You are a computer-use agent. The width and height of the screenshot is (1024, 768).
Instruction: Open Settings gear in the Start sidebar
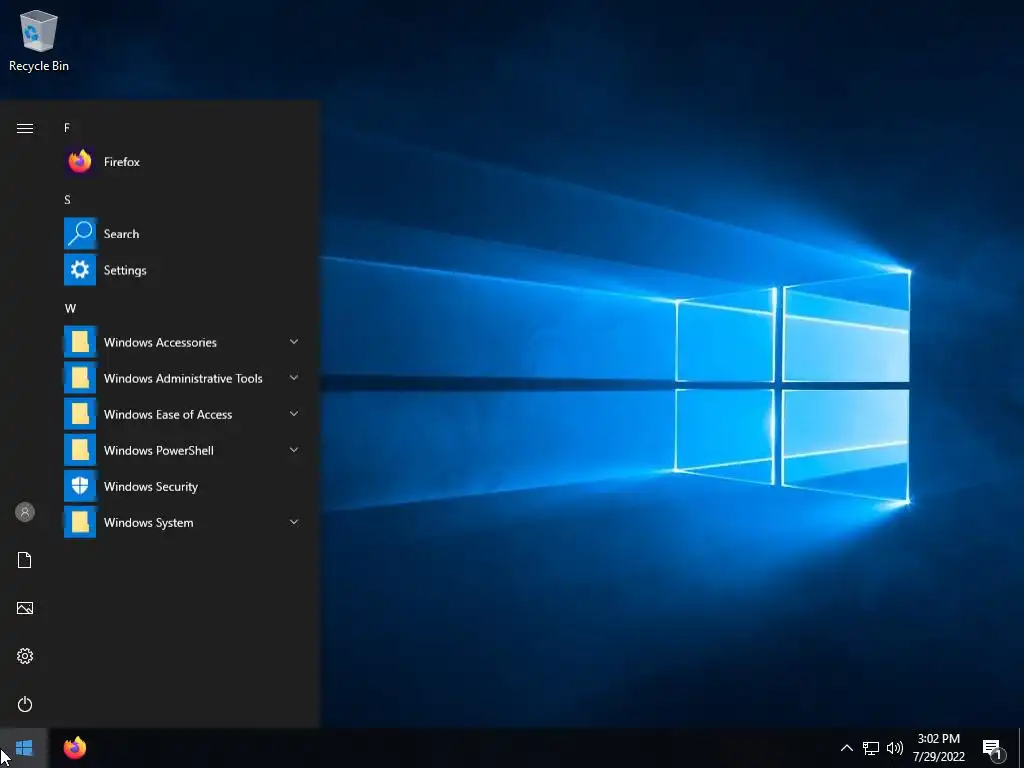pos(25,656)
